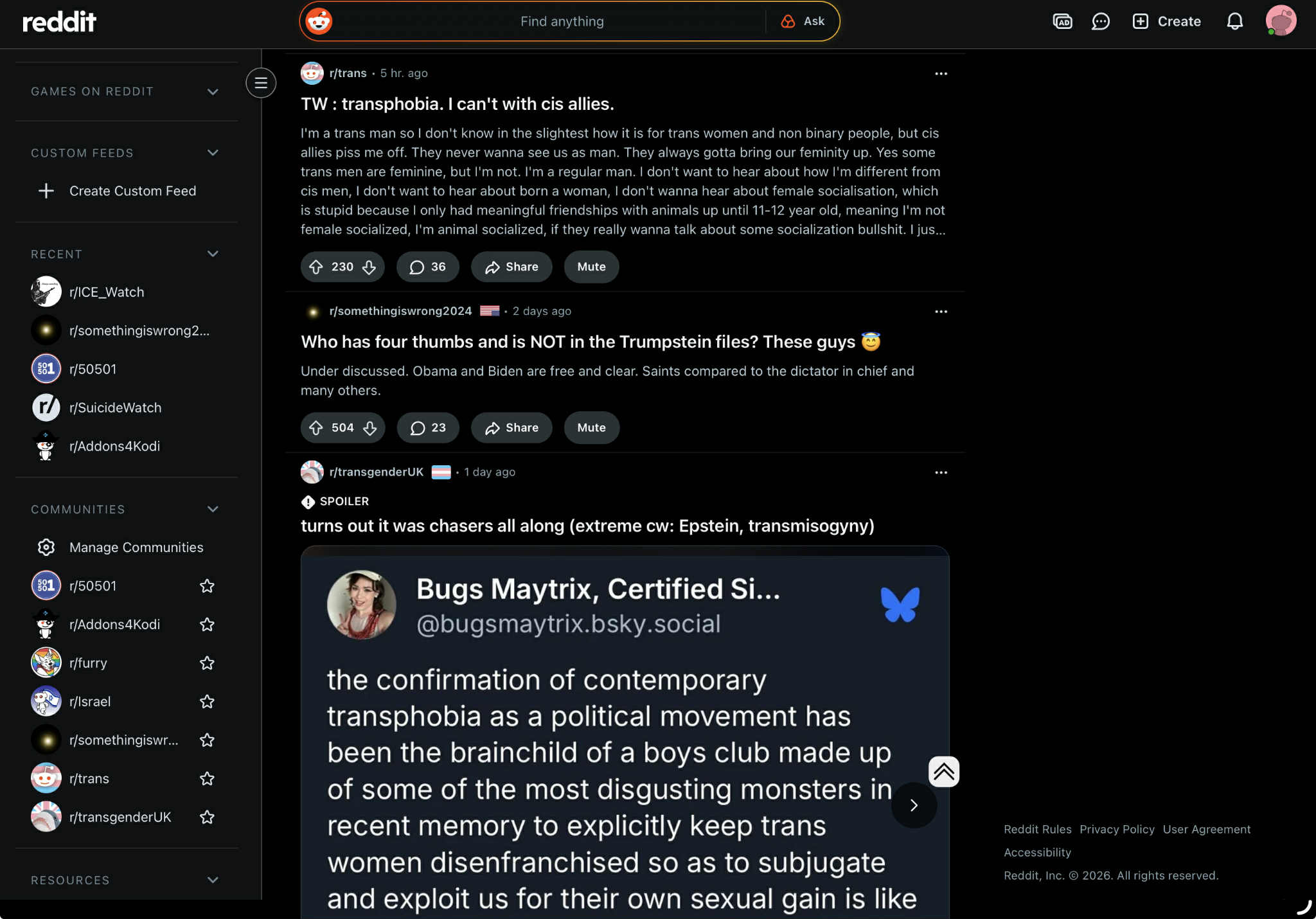Mute the r/somethingiswrong2024 post
Screen dimensions: 1316x919
coord(591,428)
